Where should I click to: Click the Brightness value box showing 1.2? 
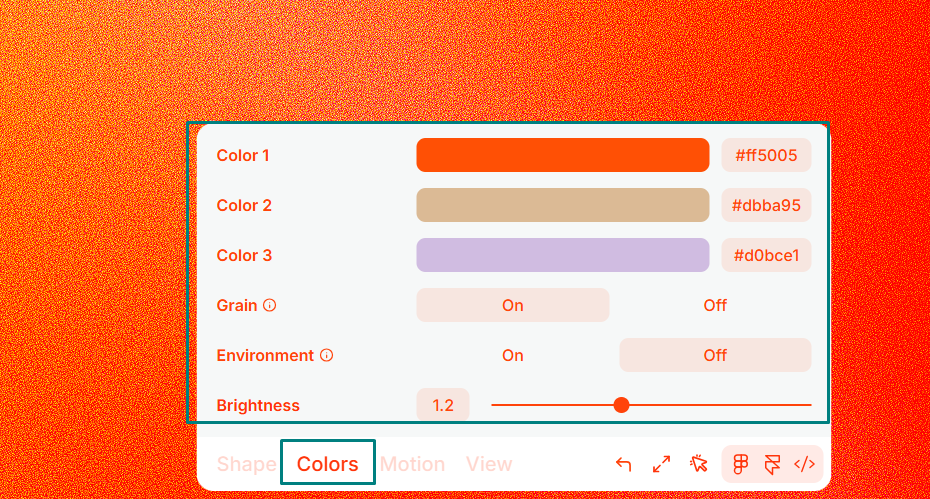pyautogui.click(x=442, y=405)
